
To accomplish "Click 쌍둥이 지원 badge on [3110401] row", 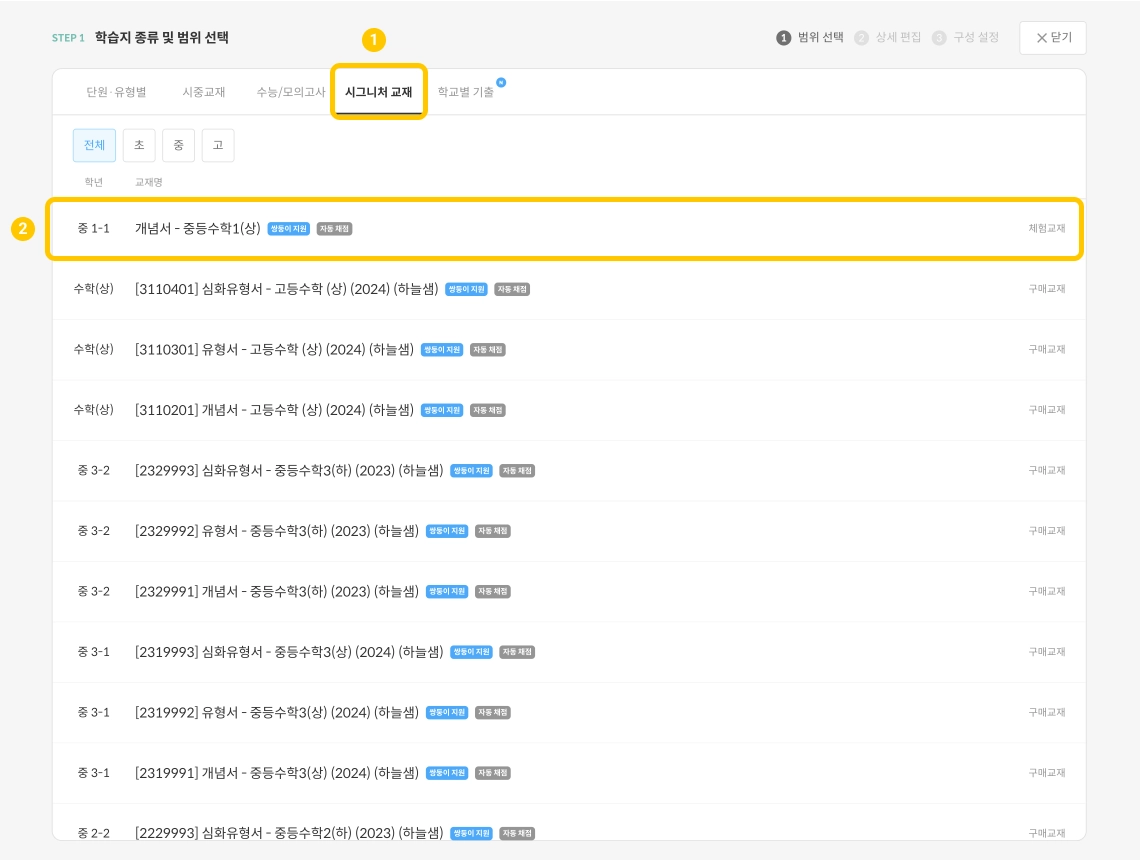I will tap(466, 289).
